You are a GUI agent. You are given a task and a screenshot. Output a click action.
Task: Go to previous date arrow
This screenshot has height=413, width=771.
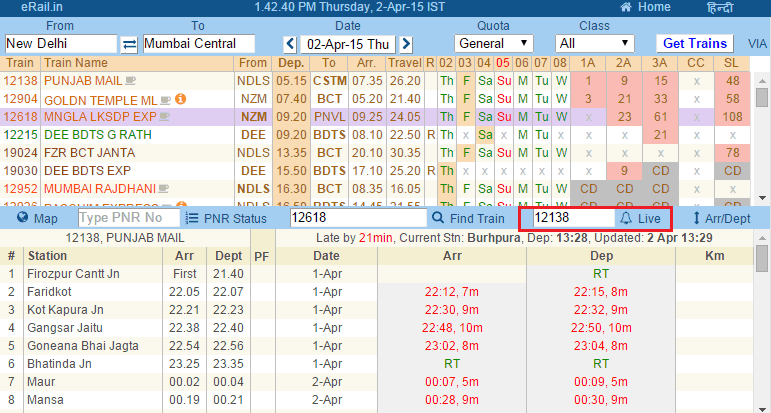290,44
